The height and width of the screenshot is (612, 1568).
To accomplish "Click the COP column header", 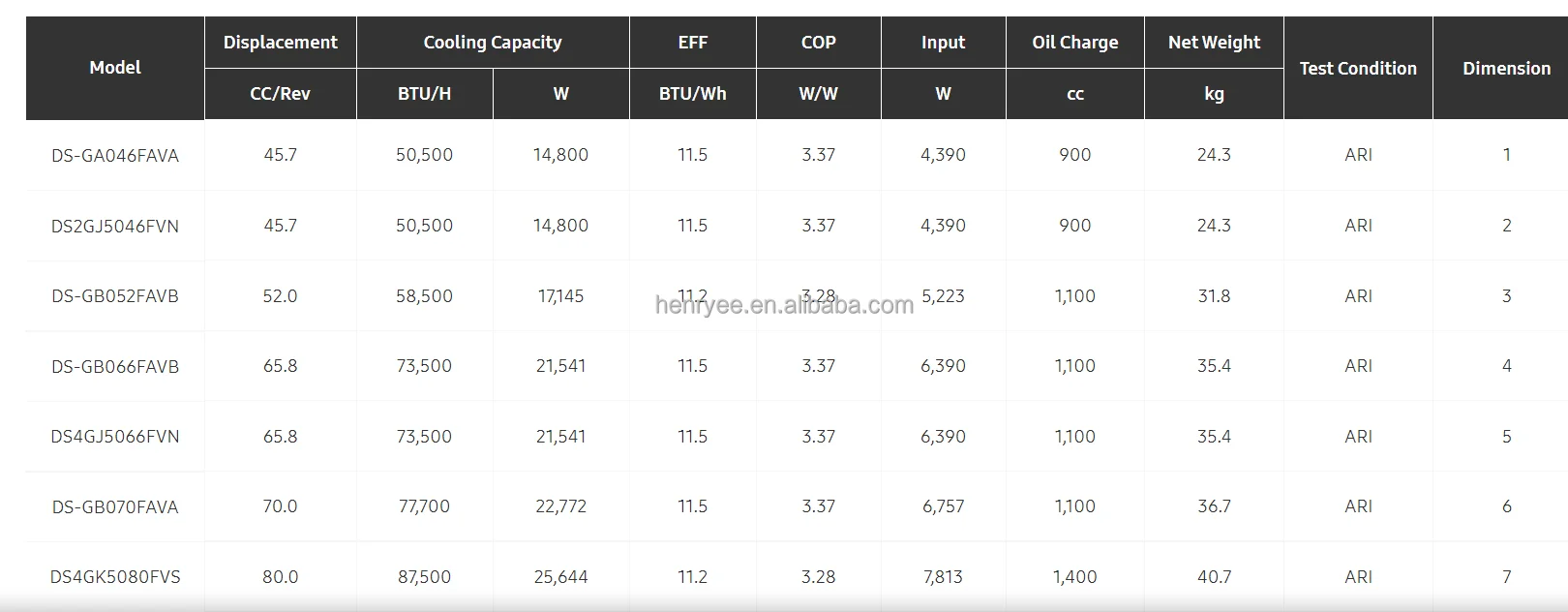I will pos(818,43).
